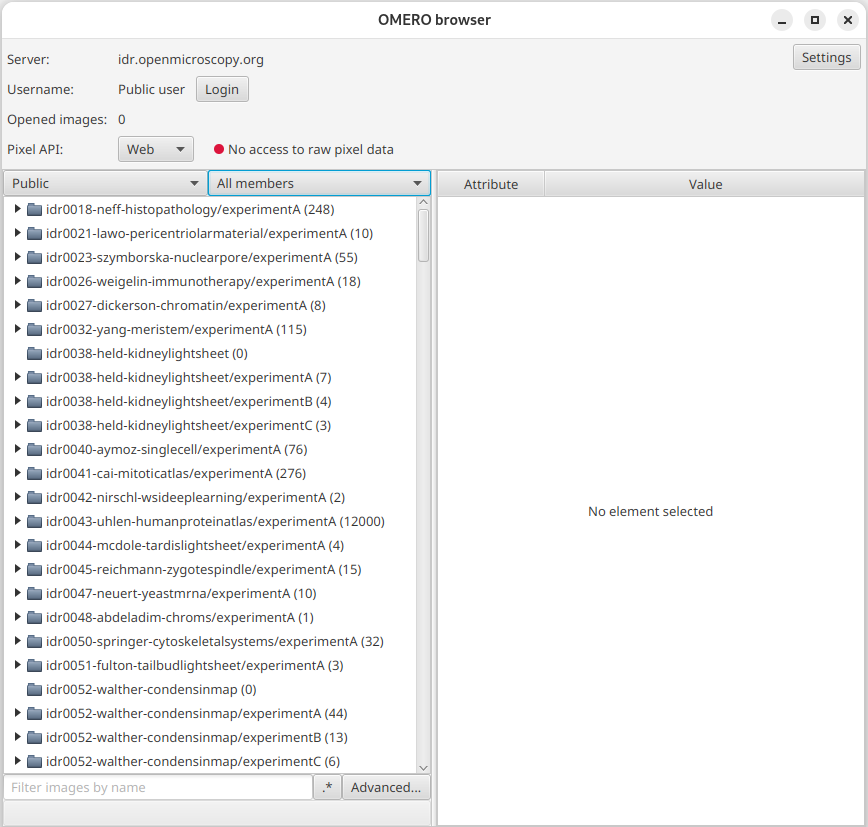Select idr0040-aymoz-singlecell/experimentA (76) row

click(210, 449)
